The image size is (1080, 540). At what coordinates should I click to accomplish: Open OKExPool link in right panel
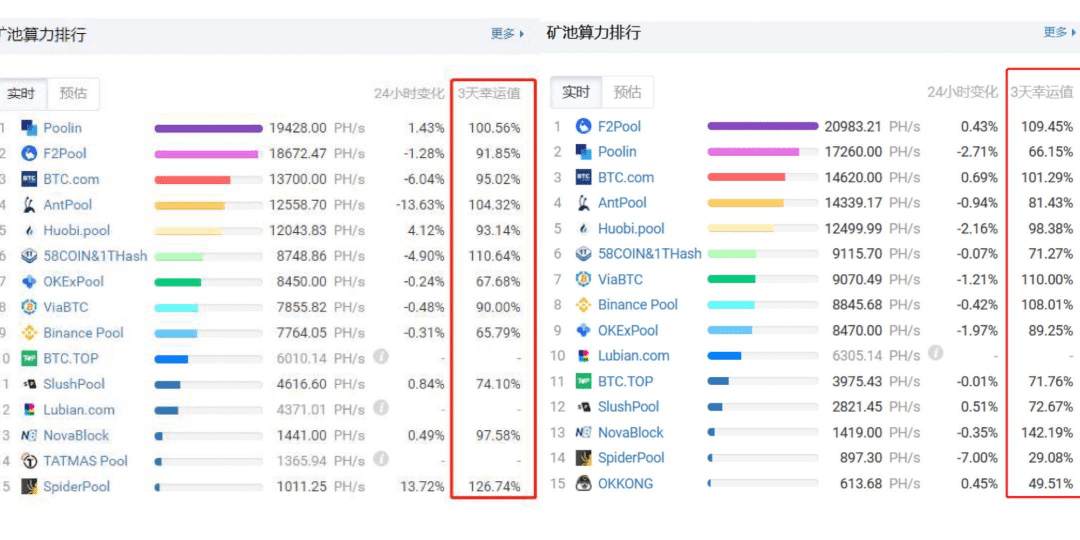[x=627, y=331]
